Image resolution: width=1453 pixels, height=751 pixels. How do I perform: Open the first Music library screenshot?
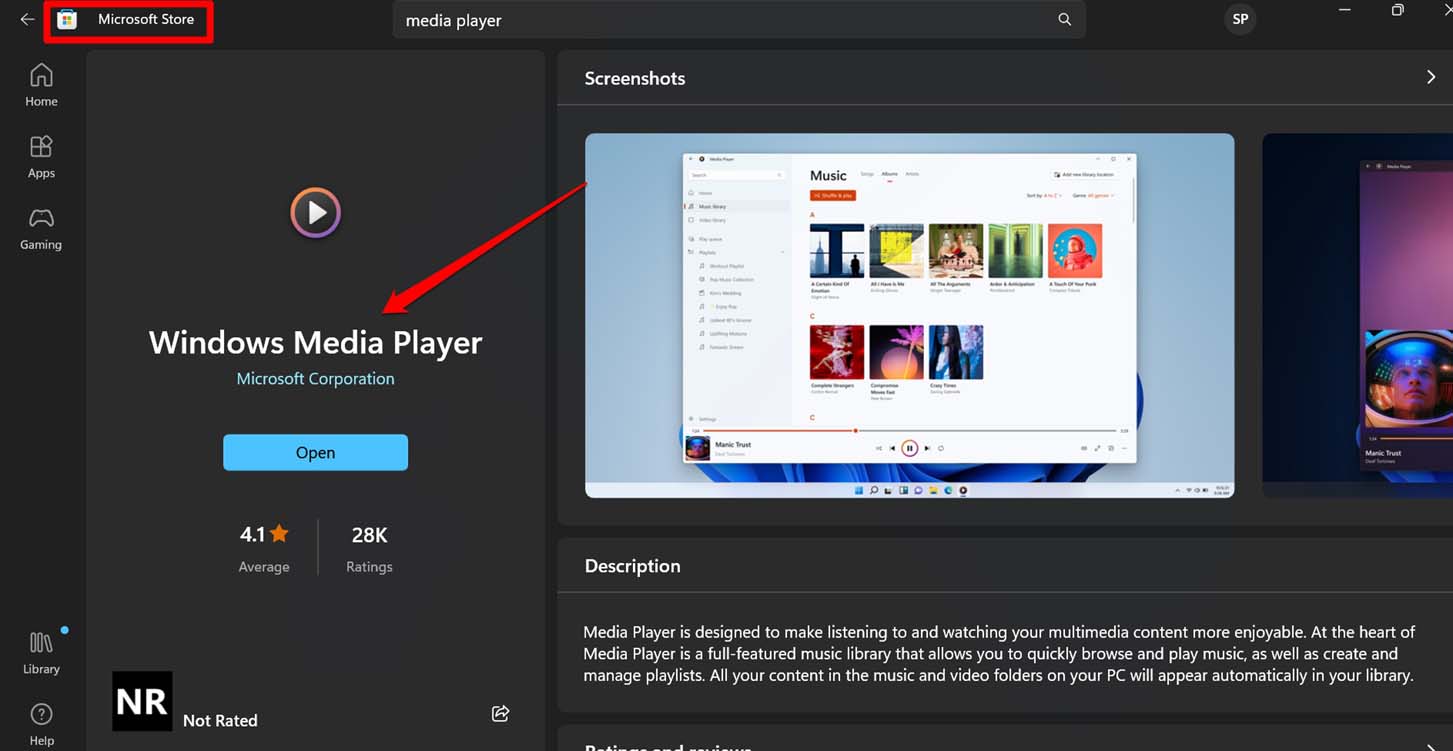[x=909, y=315]
